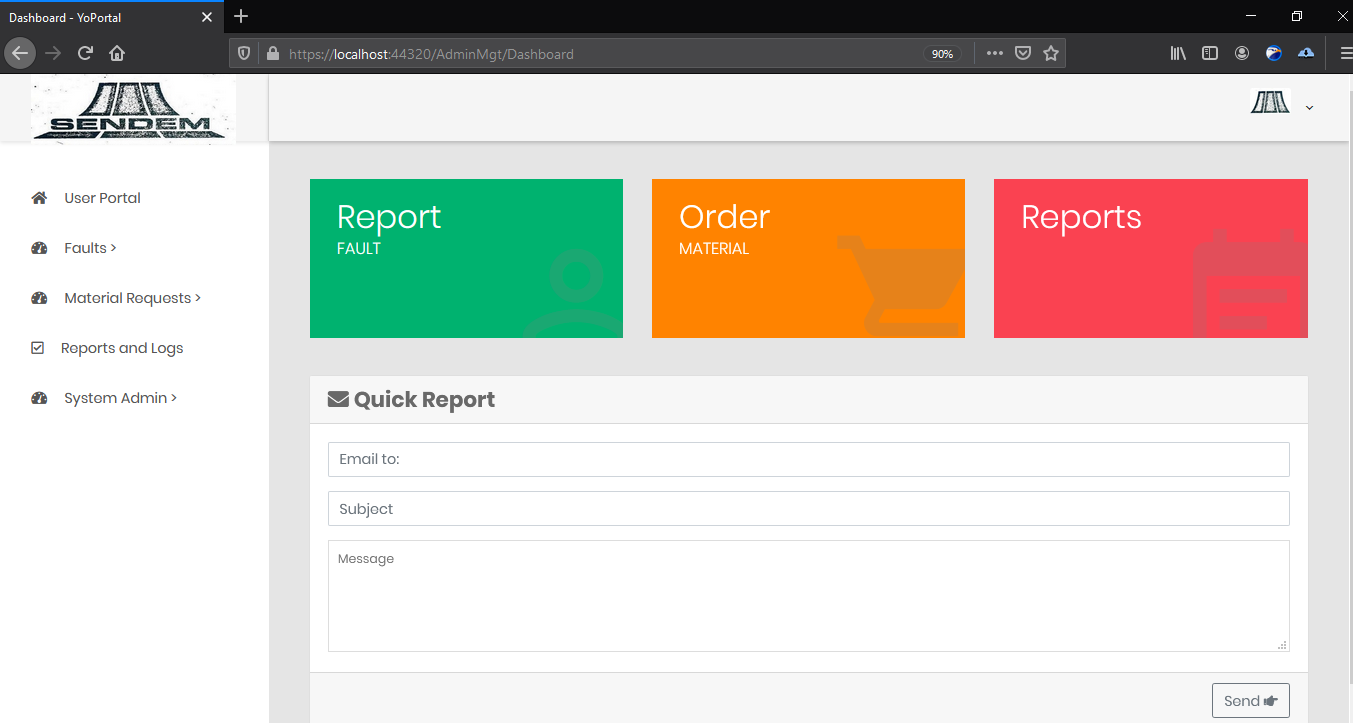Open Reports and Logs menu item
This screenshot has height=723, width=1353.
pyautogui.click(x=121, y=348)
